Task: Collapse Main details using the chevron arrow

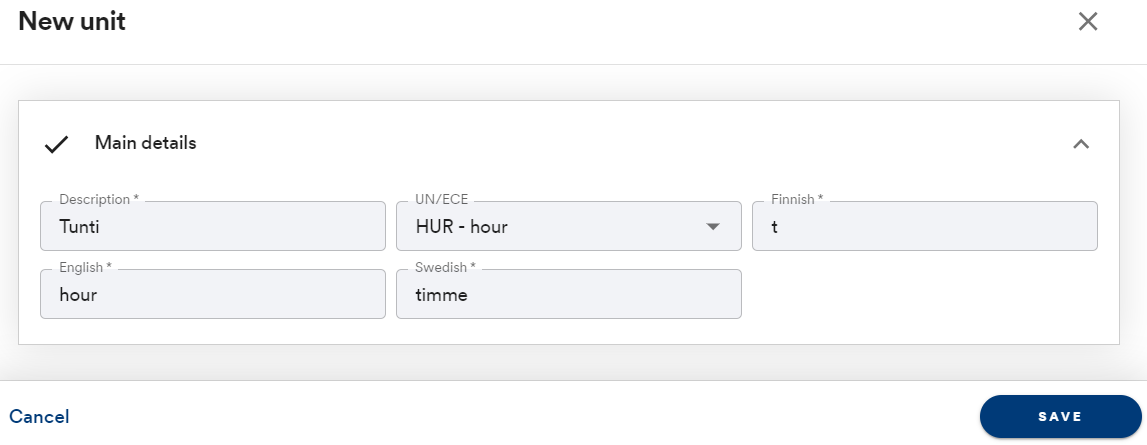Action: tap(1080, 144)
